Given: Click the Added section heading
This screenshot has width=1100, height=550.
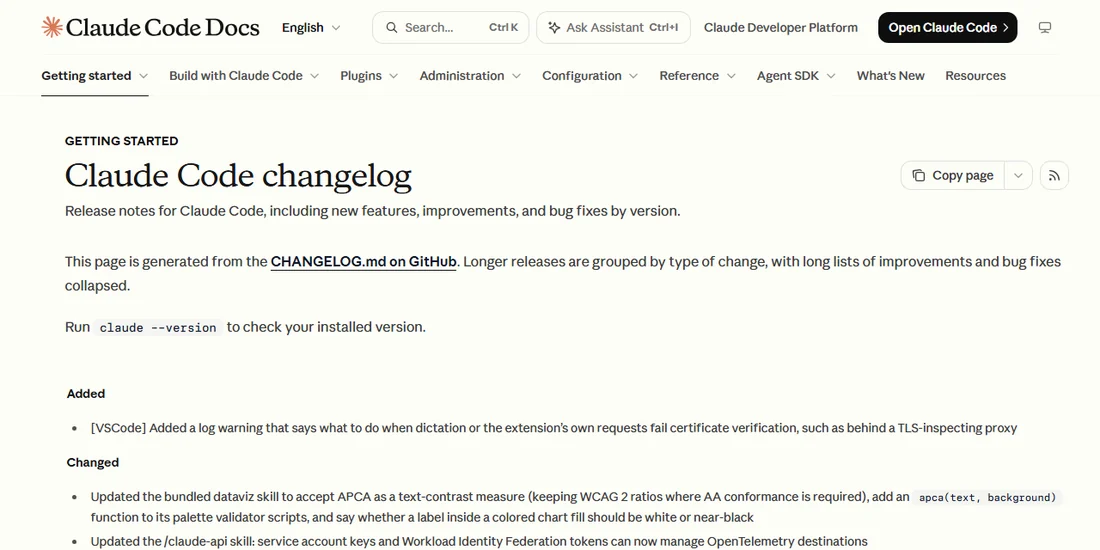Looking at the screenshot, I should tap(86, 394).
